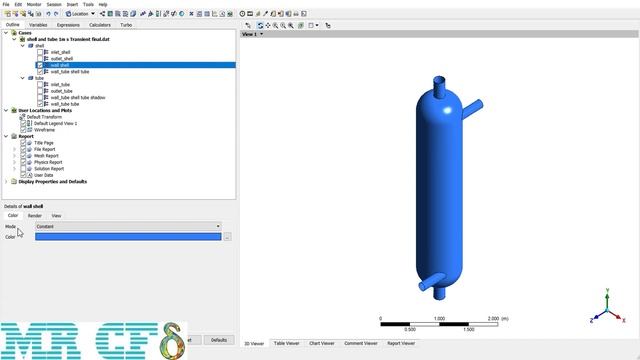Insert a Legend from toolbar
Image resolution: width=640 pixels, height=360 pixels.
click(158, 14)
